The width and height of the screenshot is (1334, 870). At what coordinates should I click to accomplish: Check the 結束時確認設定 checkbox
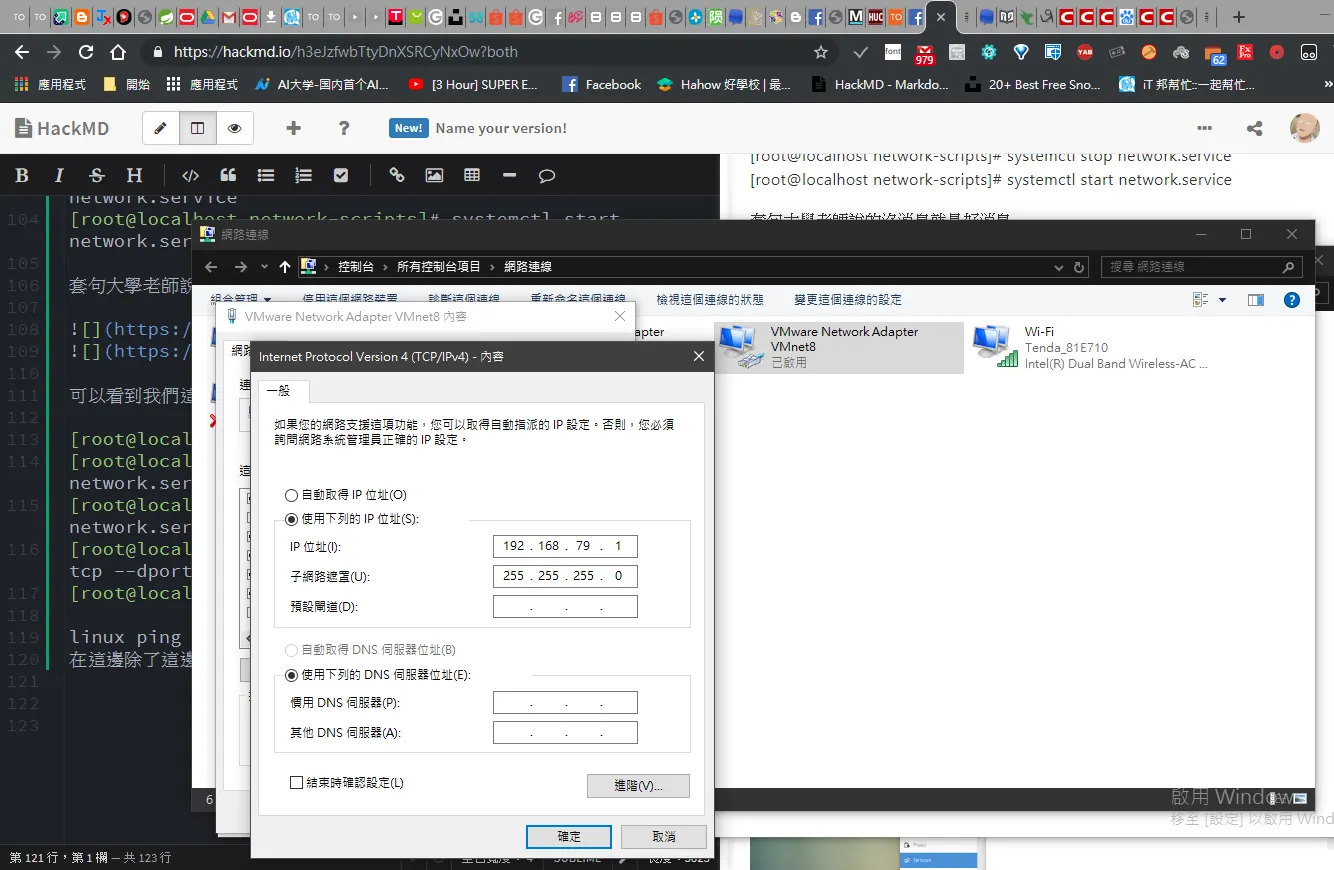coord(296,783)
